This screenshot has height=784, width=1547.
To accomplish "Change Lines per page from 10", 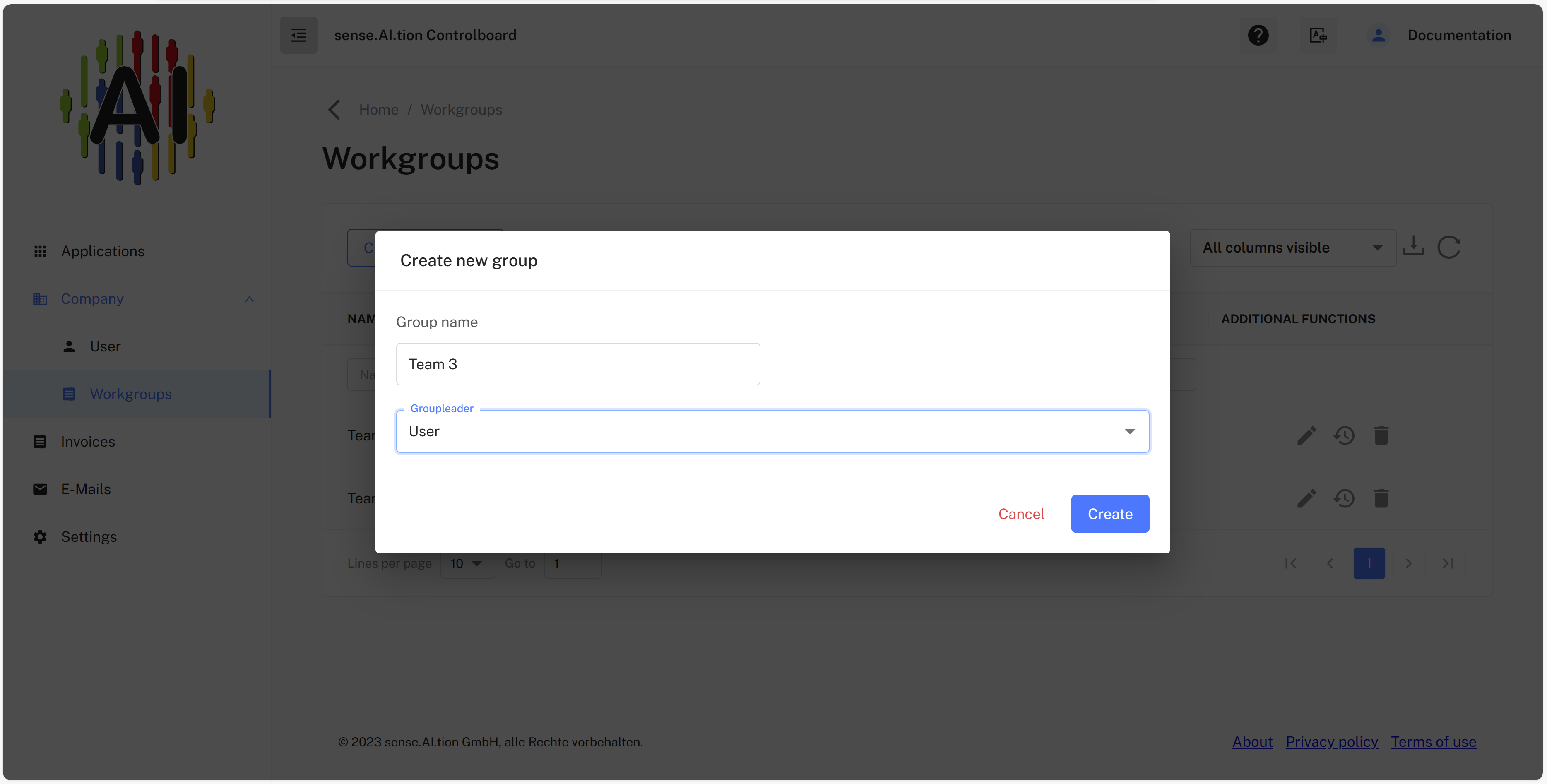I will click(x=468, y=563).
